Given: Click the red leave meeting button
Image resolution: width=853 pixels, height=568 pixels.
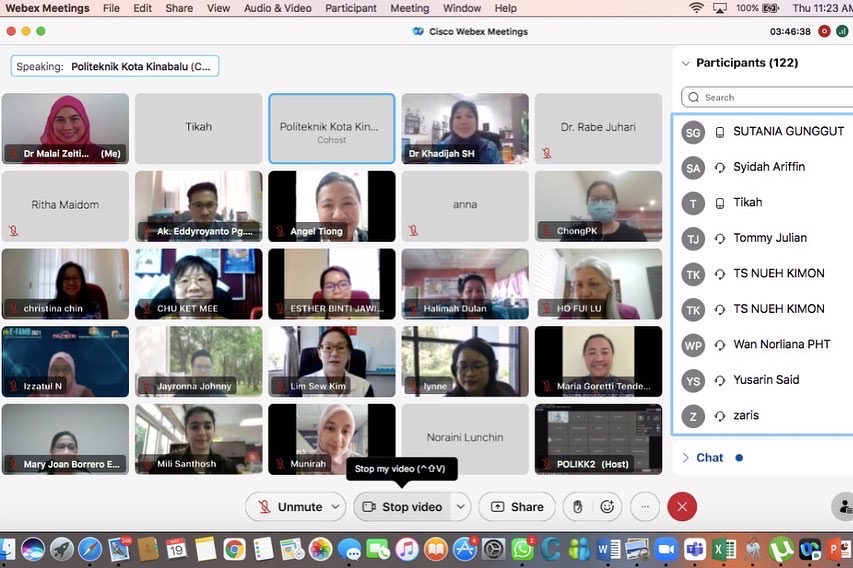Looking at the screenshot, I should pos(682,507).
